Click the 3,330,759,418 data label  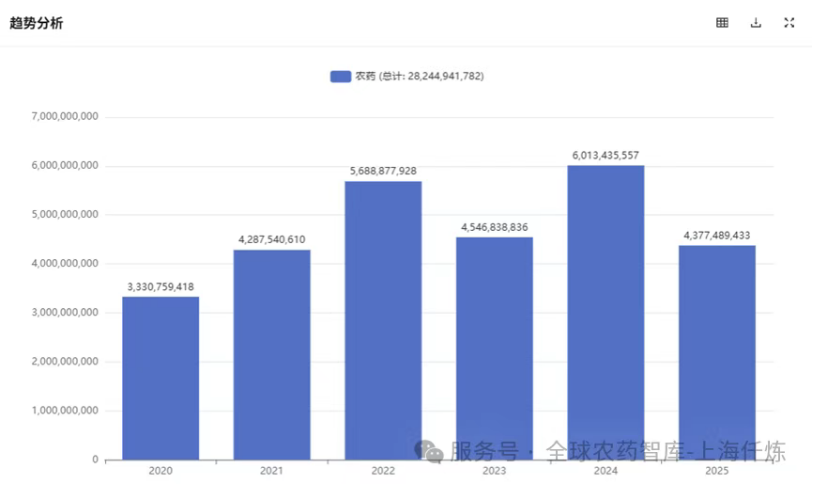160,287
